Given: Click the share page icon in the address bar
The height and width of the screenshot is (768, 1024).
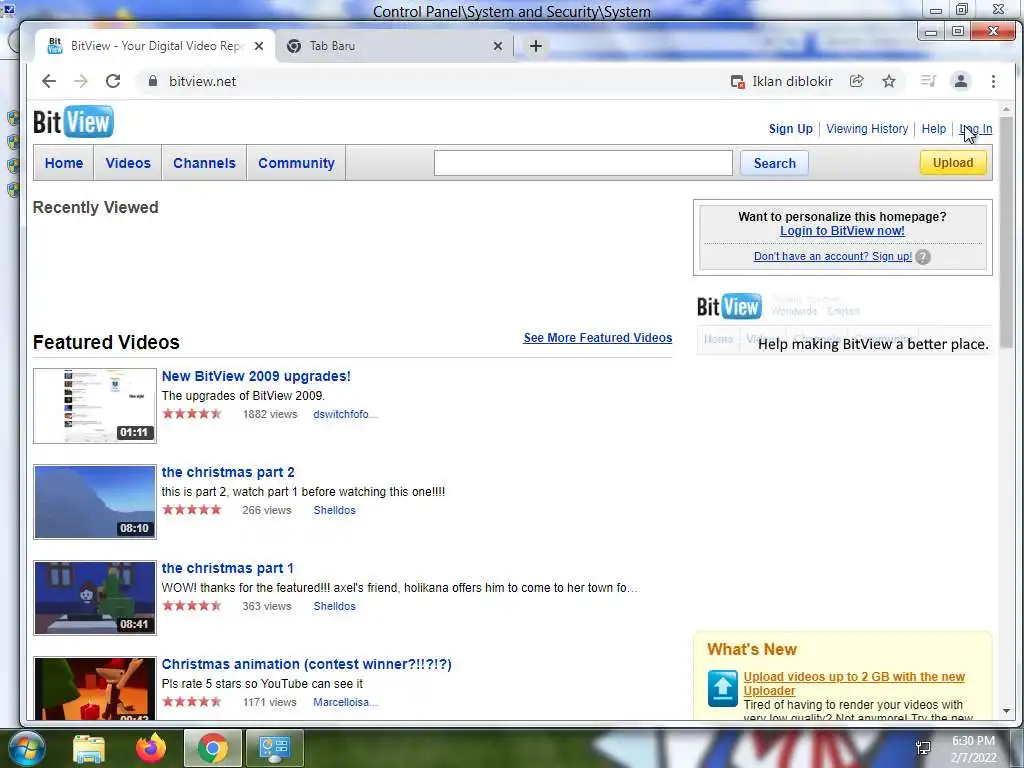Looking at the screenshot, I should click(856, 81).
